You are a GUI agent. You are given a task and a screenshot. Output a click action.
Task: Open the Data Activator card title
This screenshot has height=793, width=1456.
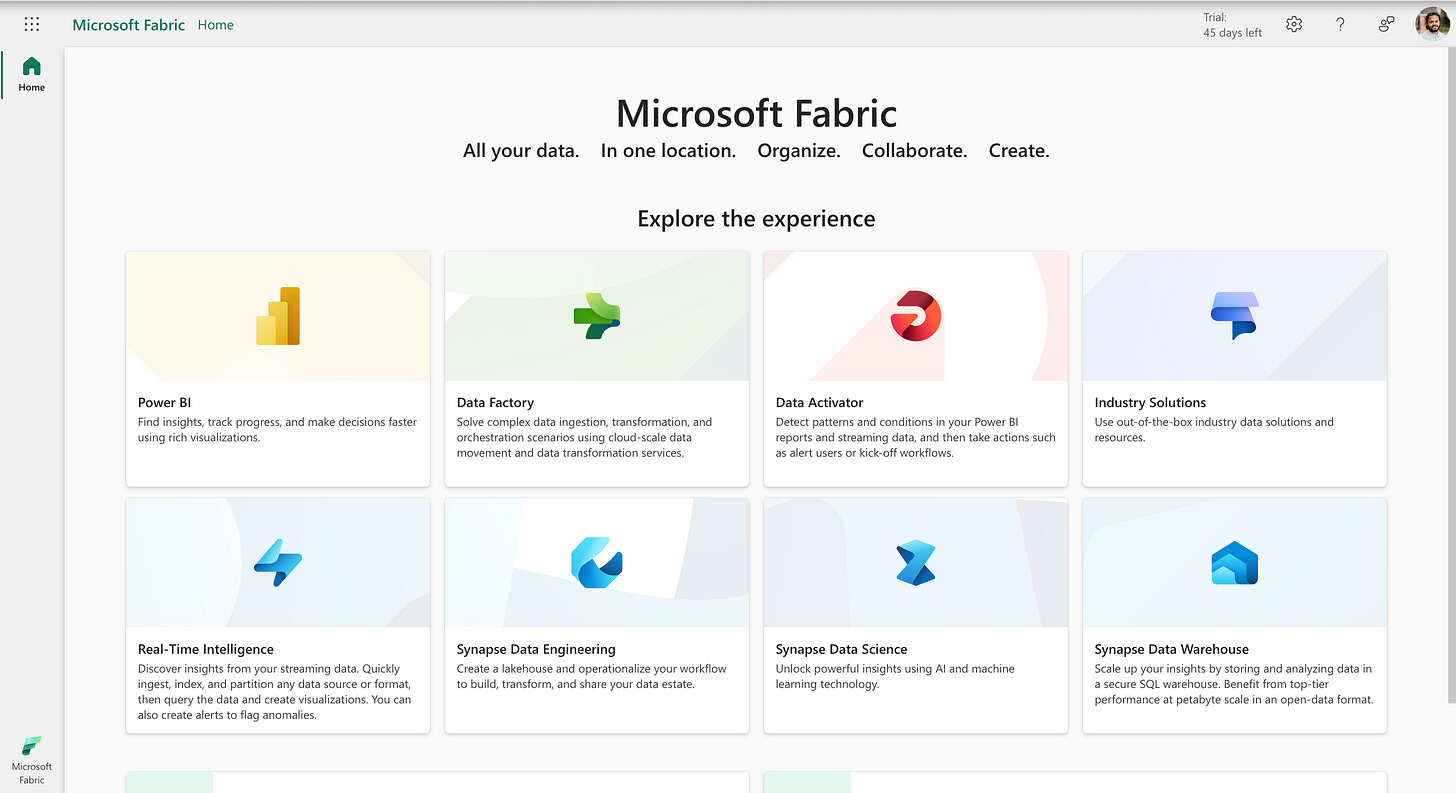click(x=819, y=402)
